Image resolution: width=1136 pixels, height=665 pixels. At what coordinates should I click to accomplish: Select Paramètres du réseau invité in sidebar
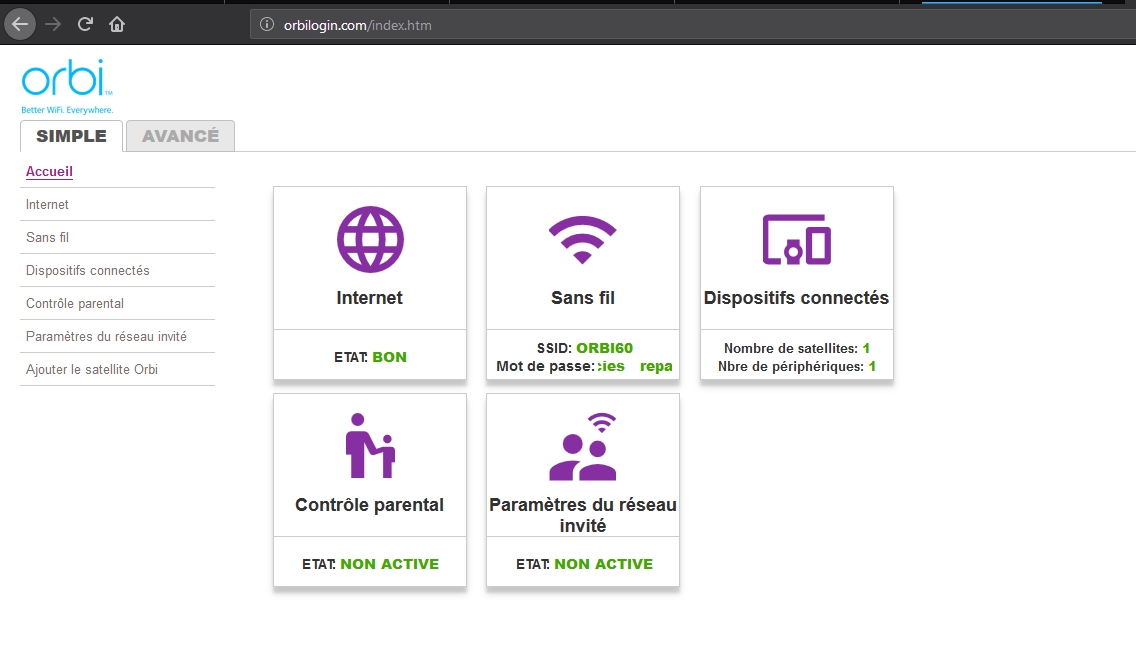(x=106, y=336)
